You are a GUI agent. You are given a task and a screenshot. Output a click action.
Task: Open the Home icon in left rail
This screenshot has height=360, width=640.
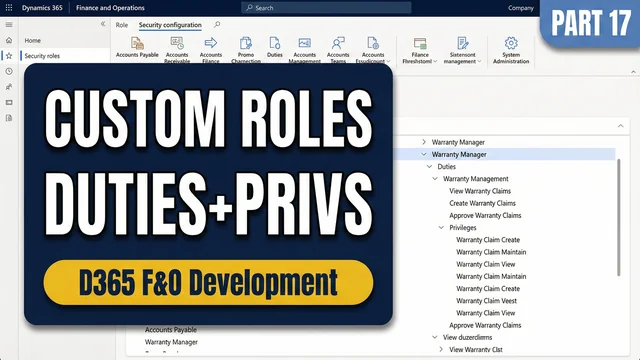click(9, 40)
